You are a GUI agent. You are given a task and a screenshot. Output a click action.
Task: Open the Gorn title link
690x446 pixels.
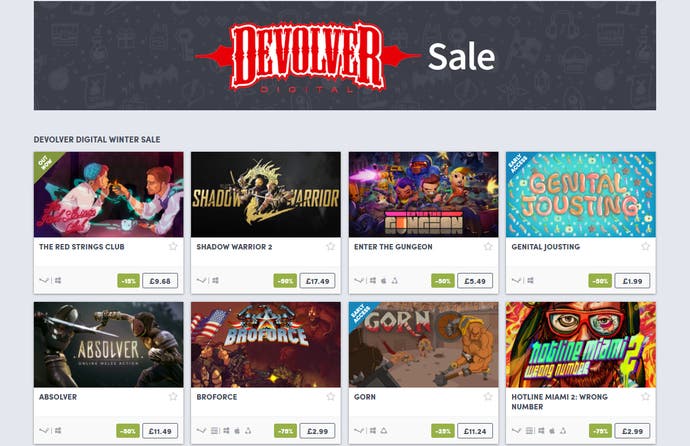(x=365, y=397)
